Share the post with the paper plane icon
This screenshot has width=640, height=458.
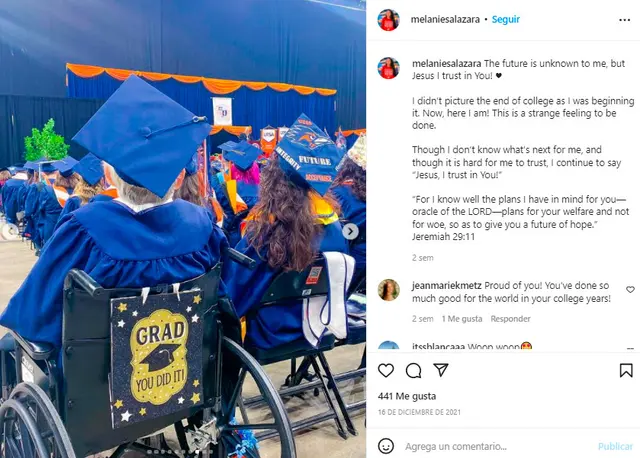click(441, 370)
